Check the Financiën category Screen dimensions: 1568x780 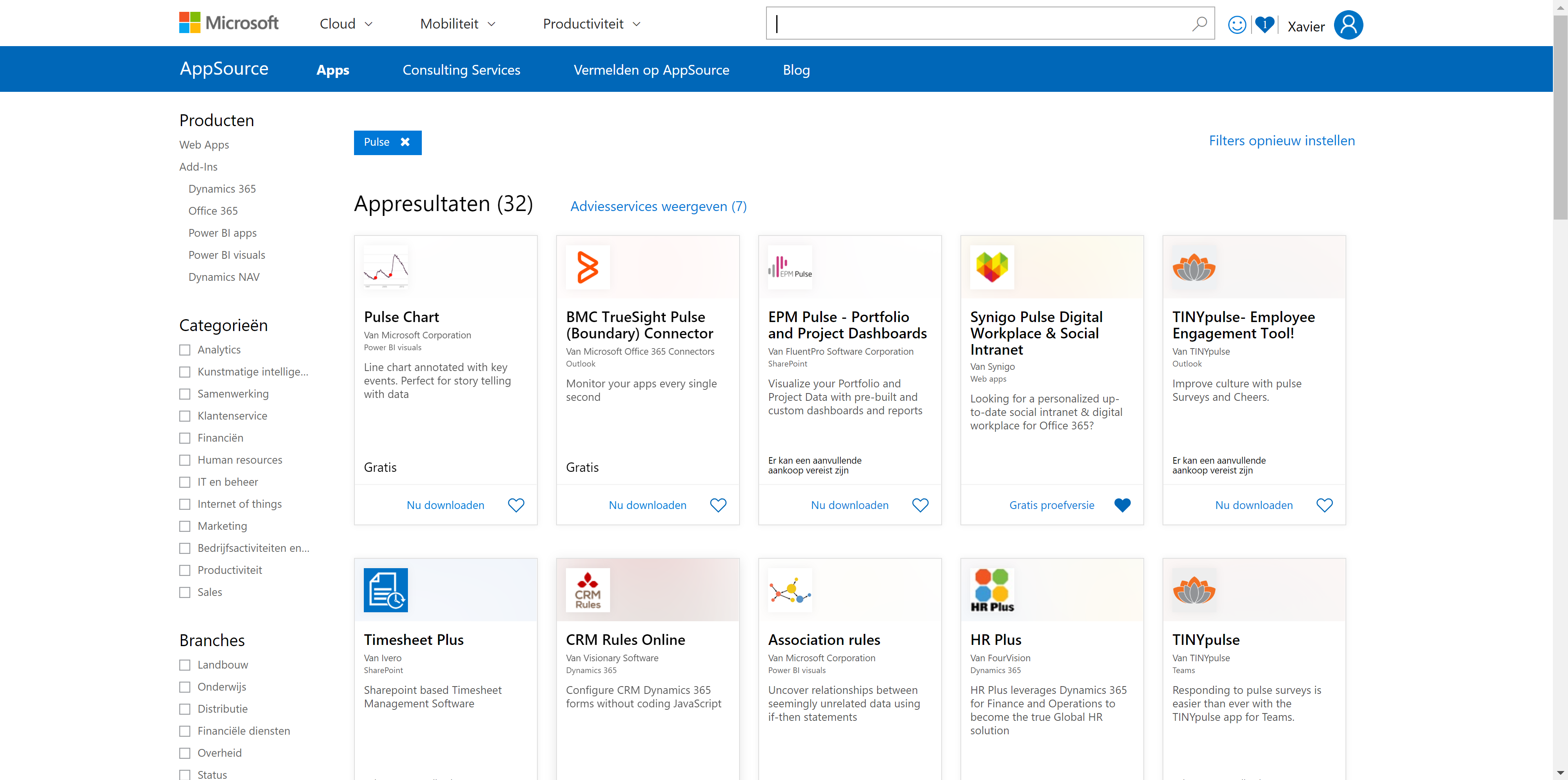(x=185, y=438)
